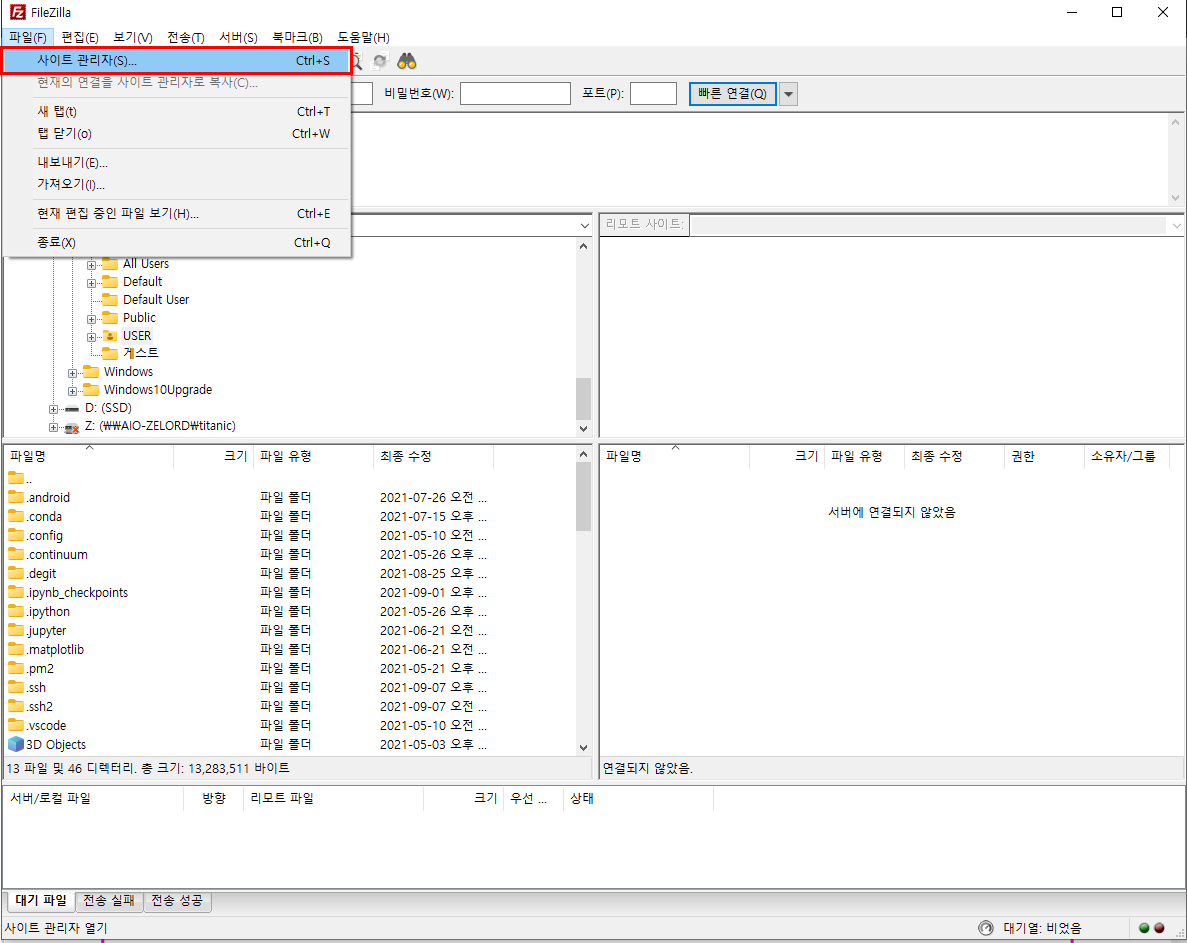Select 탭 닫기(o) menu entry
This screenshot has height=943, width=1187.
pos(176,133)
